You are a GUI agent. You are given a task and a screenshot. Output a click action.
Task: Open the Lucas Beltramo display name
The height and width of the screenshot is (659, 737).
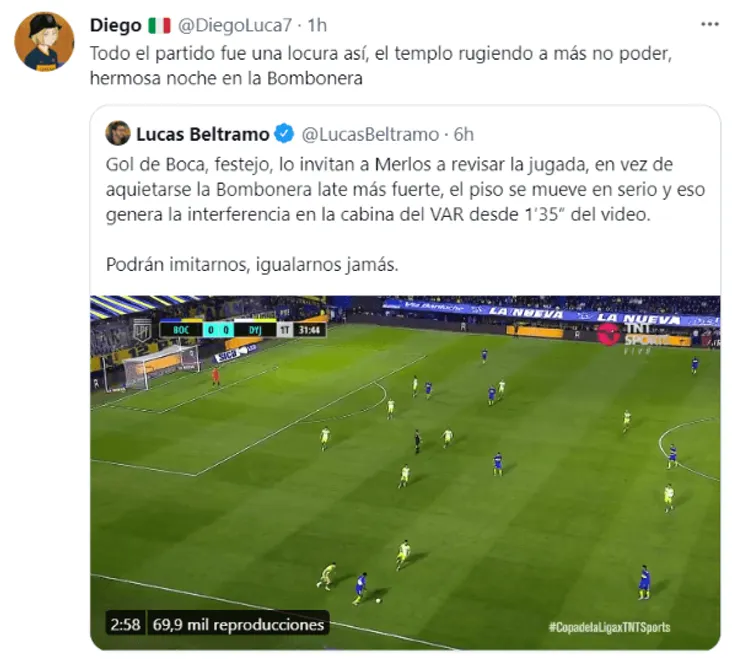tap(203, 134)
